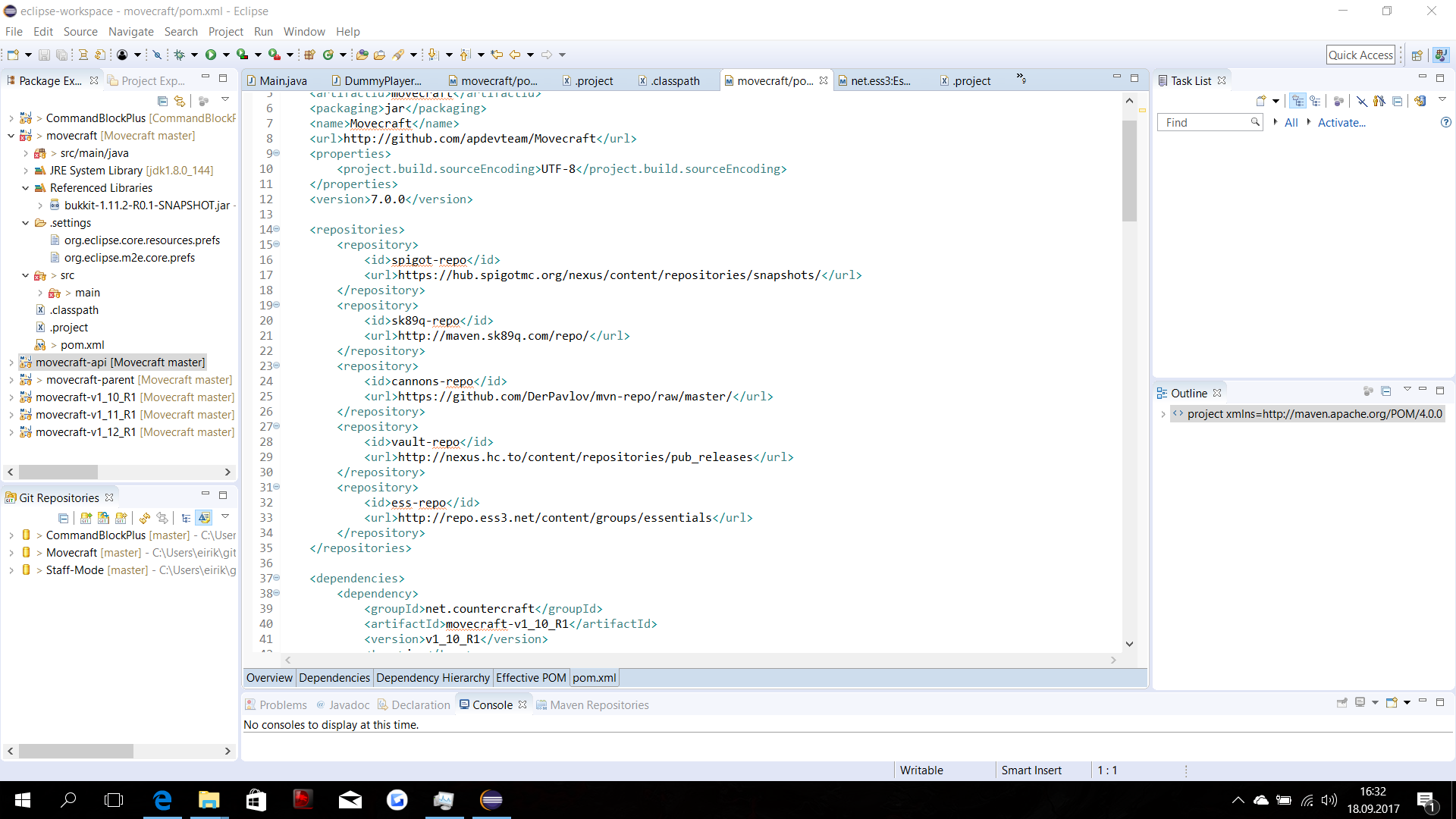The height and width of the screenshot is (819, 1456).
Task: Toggle Link with Editor in Package Explorer
Action: [180, 101]
